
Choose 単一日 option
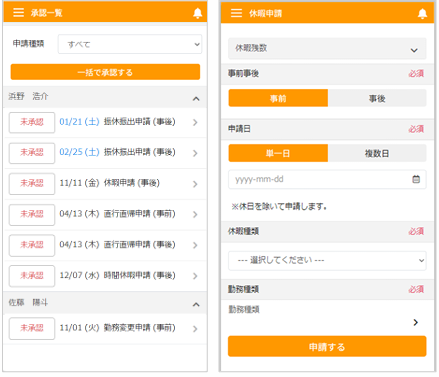278,153
